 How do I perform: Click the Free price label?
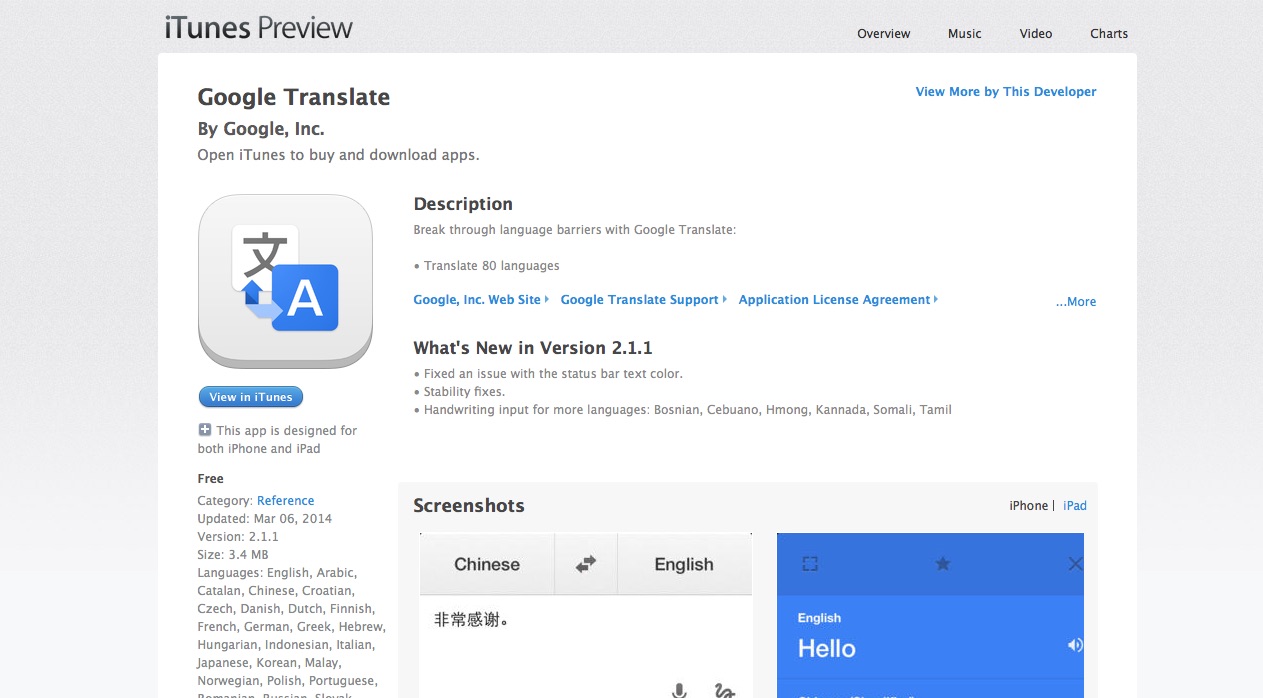(211, 479)
